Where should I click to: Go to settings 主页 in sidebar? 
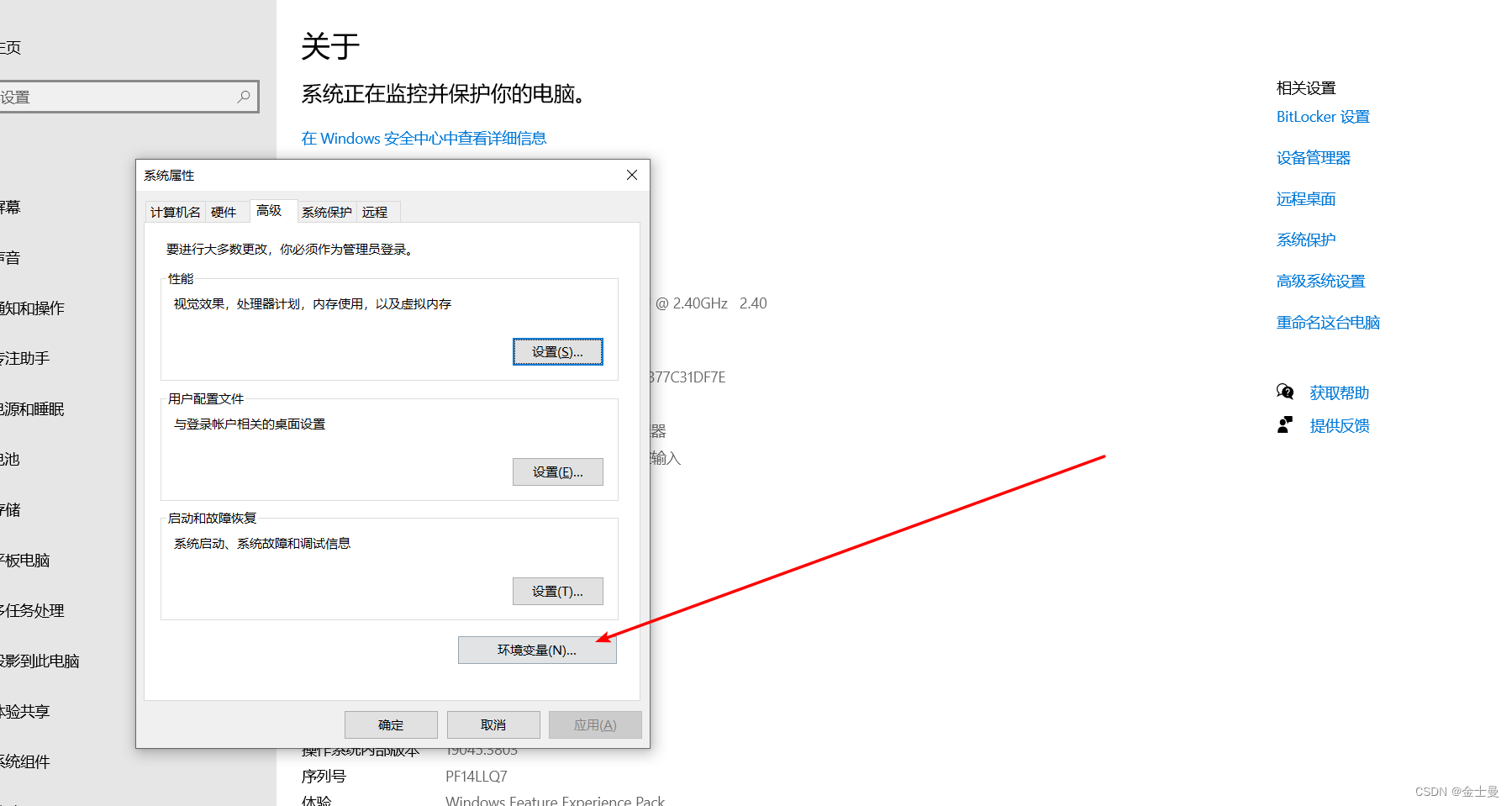point(11,48)
